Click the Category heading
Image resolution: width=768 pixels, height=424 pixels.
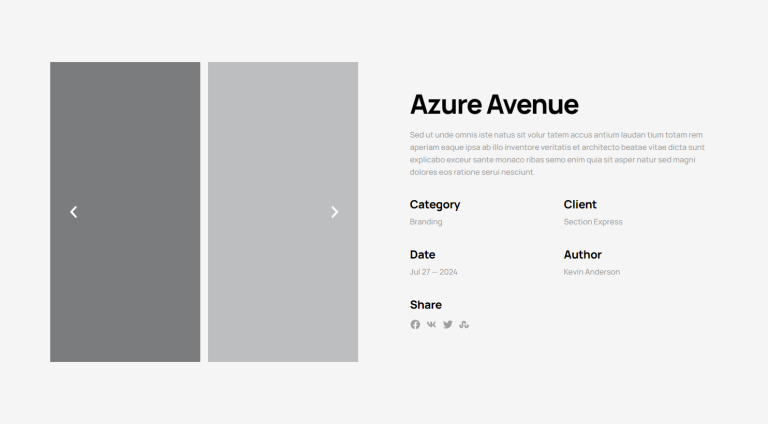[435, 204]
